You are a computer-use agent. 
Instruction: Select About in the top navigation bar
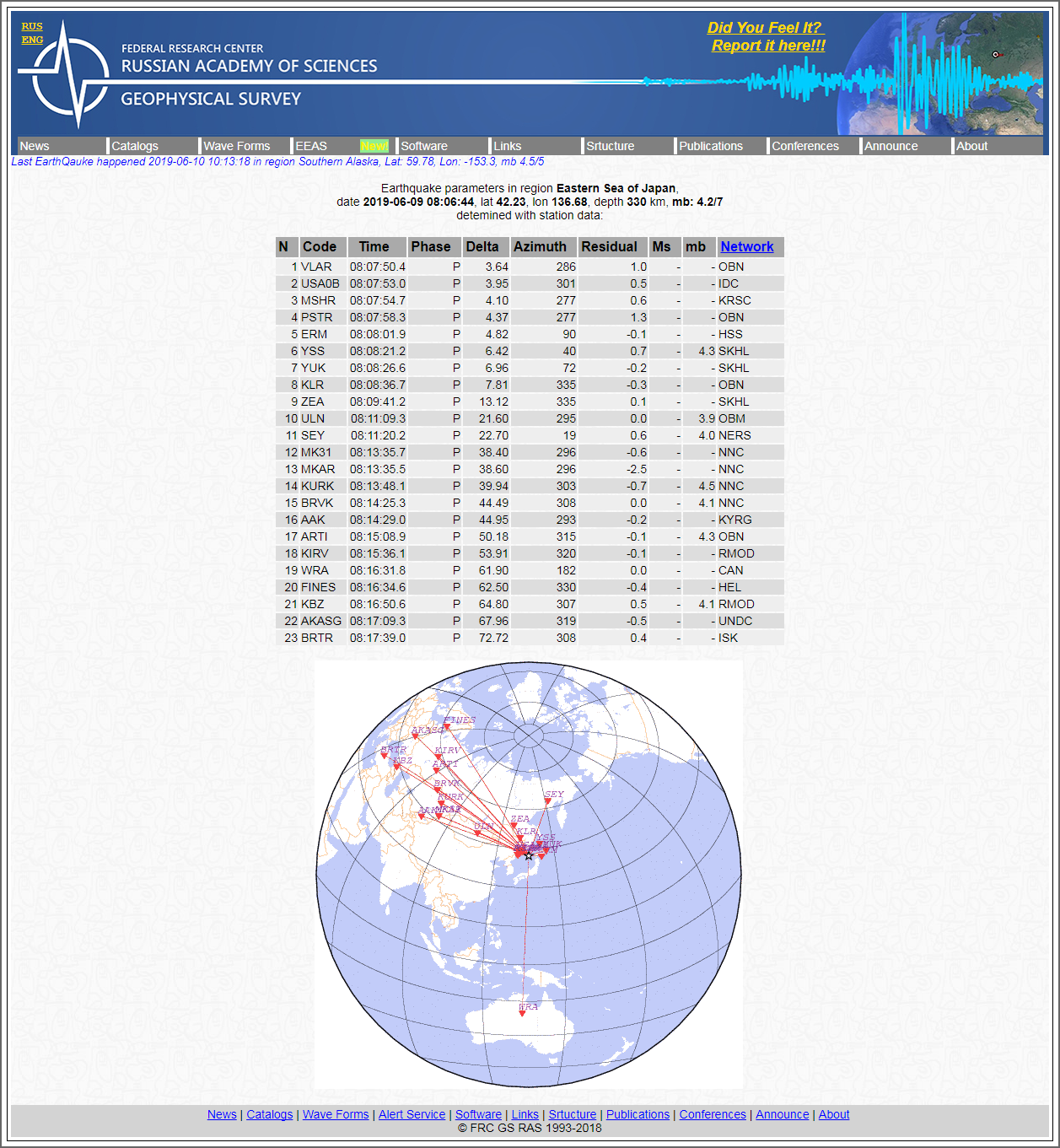click(x=971, y=146)
